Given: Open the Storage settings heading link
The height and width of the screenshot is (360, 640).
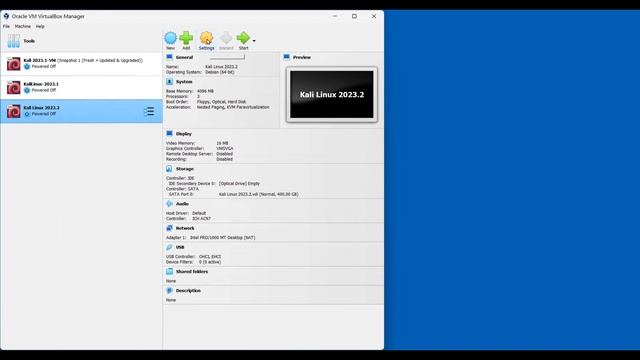Looking at the screenshot, I should click(184, 169).
